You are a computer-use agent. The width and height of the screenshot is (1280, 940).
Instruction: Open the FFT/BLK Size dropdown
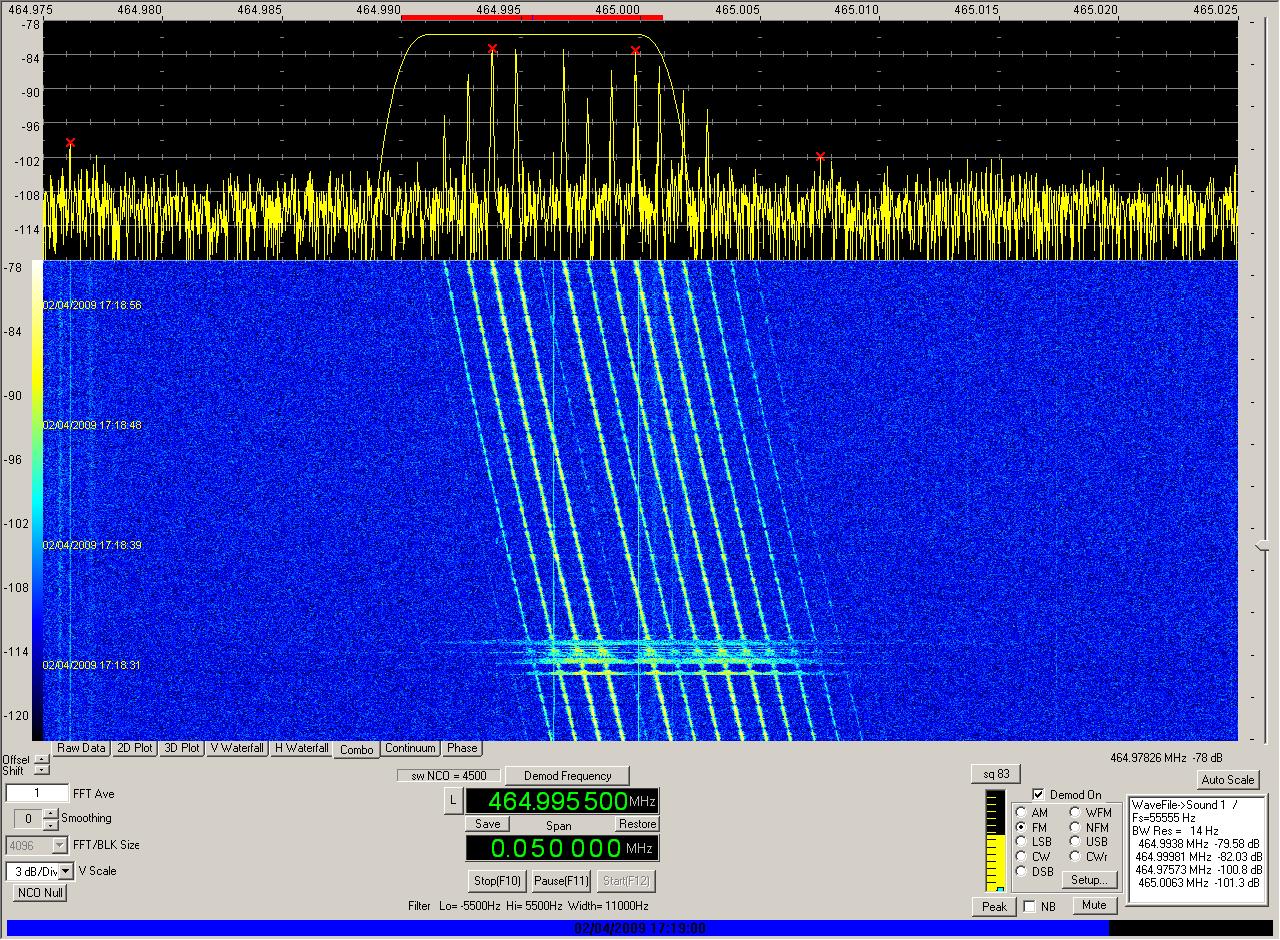[x=59, y=845]
